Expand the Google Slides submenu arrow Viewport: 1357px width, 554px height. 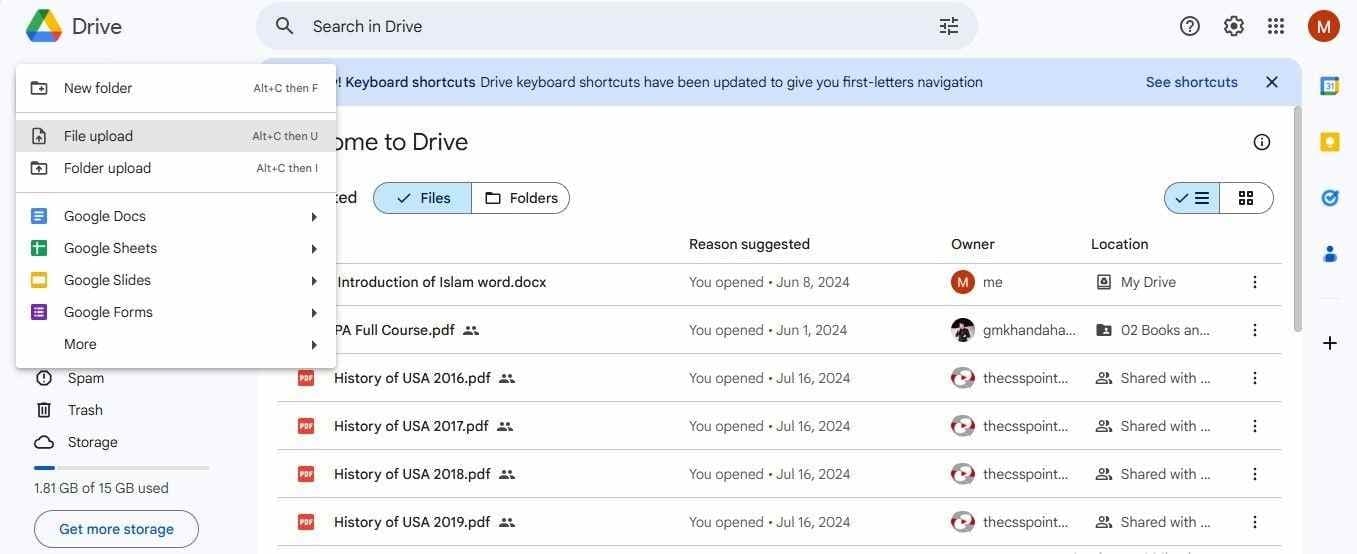pyautogui.click(x=314, y=280)
